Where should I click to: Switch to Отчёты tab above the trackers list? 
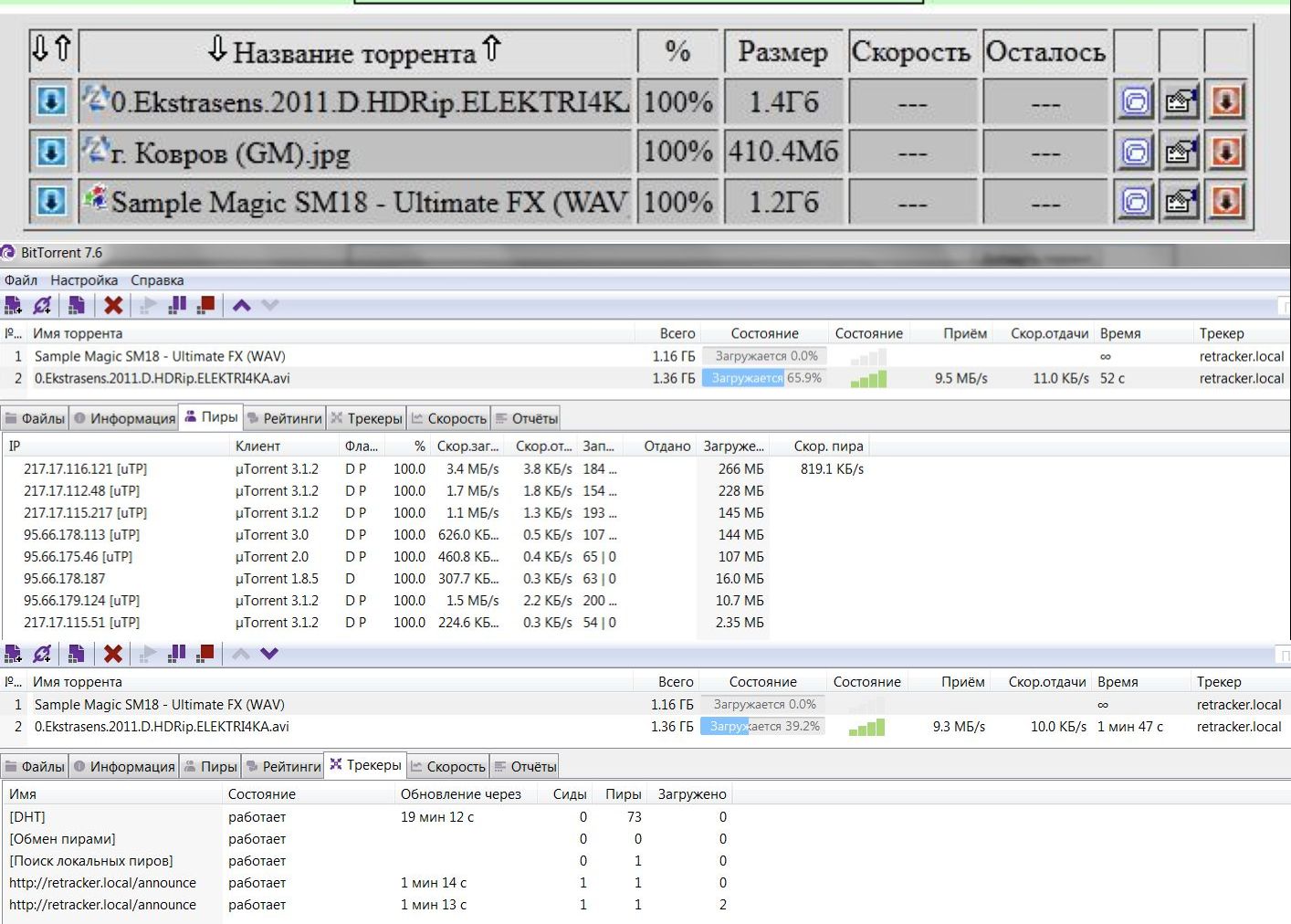(525, 766)
